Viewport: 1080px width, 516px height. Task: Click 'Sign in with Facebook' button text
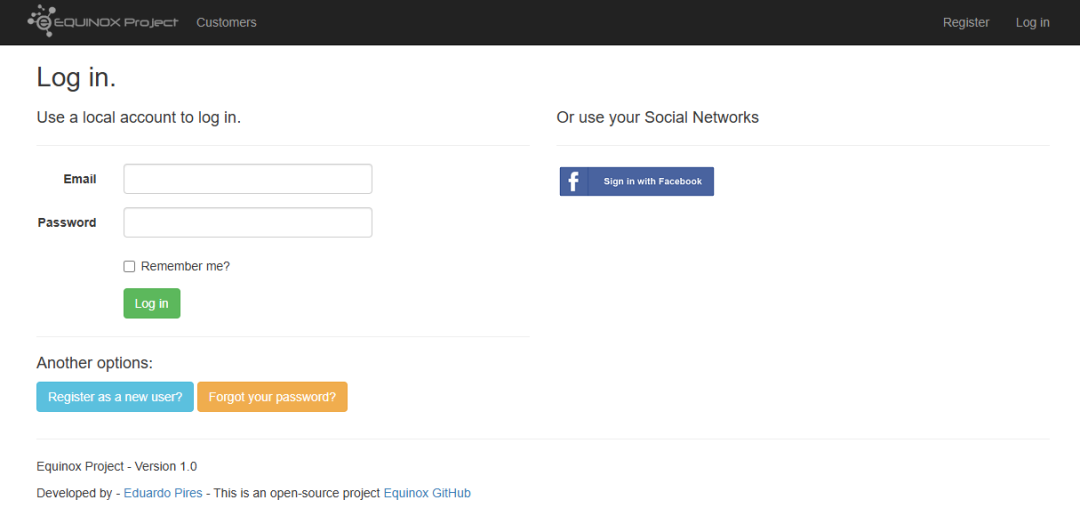pyautogui.click(x=652, y=181)
